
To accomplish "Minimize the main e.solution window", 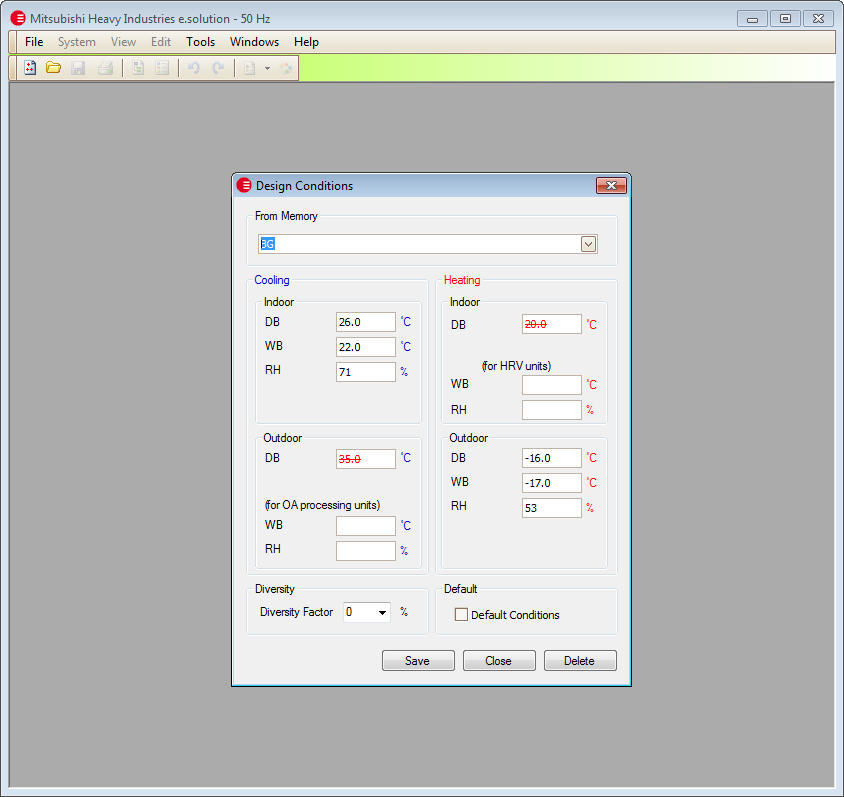I will [752, 19].
